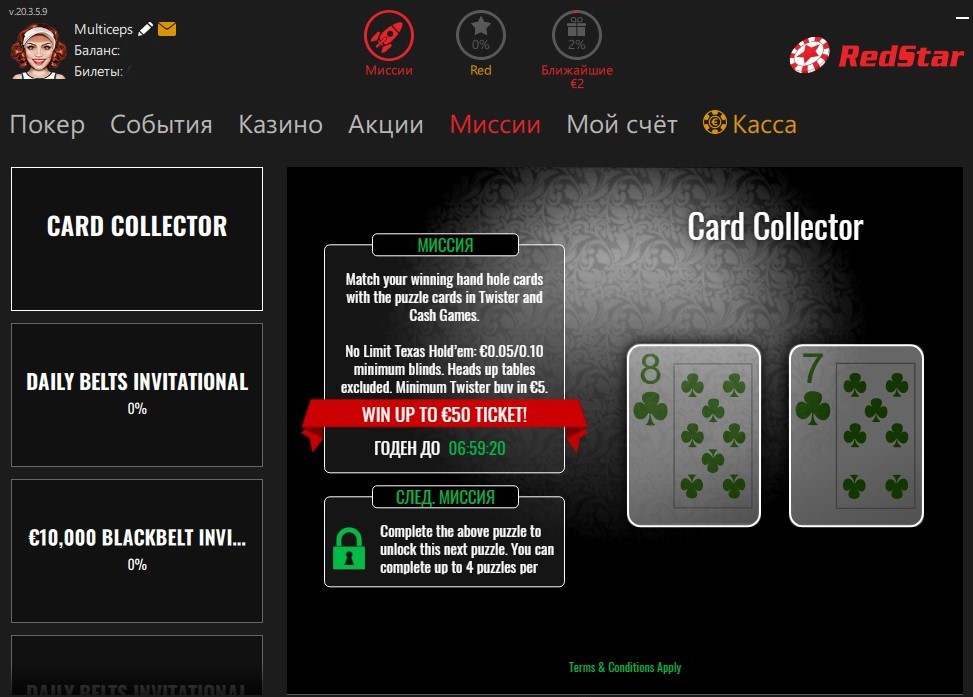Select the Мой счёт menu item
Screen dimensions: 973x697
pyautogui.click(x=622, y=124)
